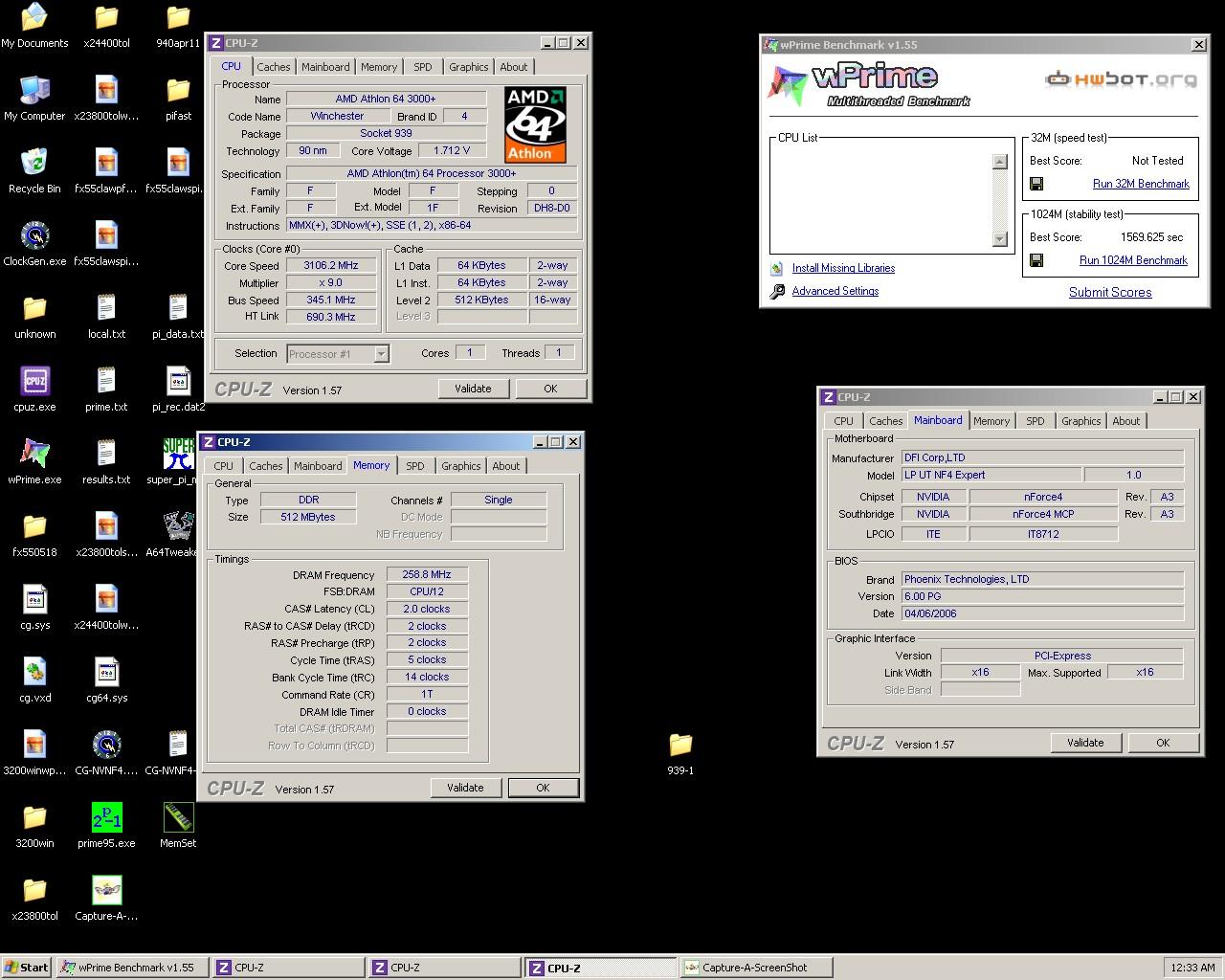Open x24400tol folder icon
This screenshot has width=1225, height=980.
click(x=106, y=17)
